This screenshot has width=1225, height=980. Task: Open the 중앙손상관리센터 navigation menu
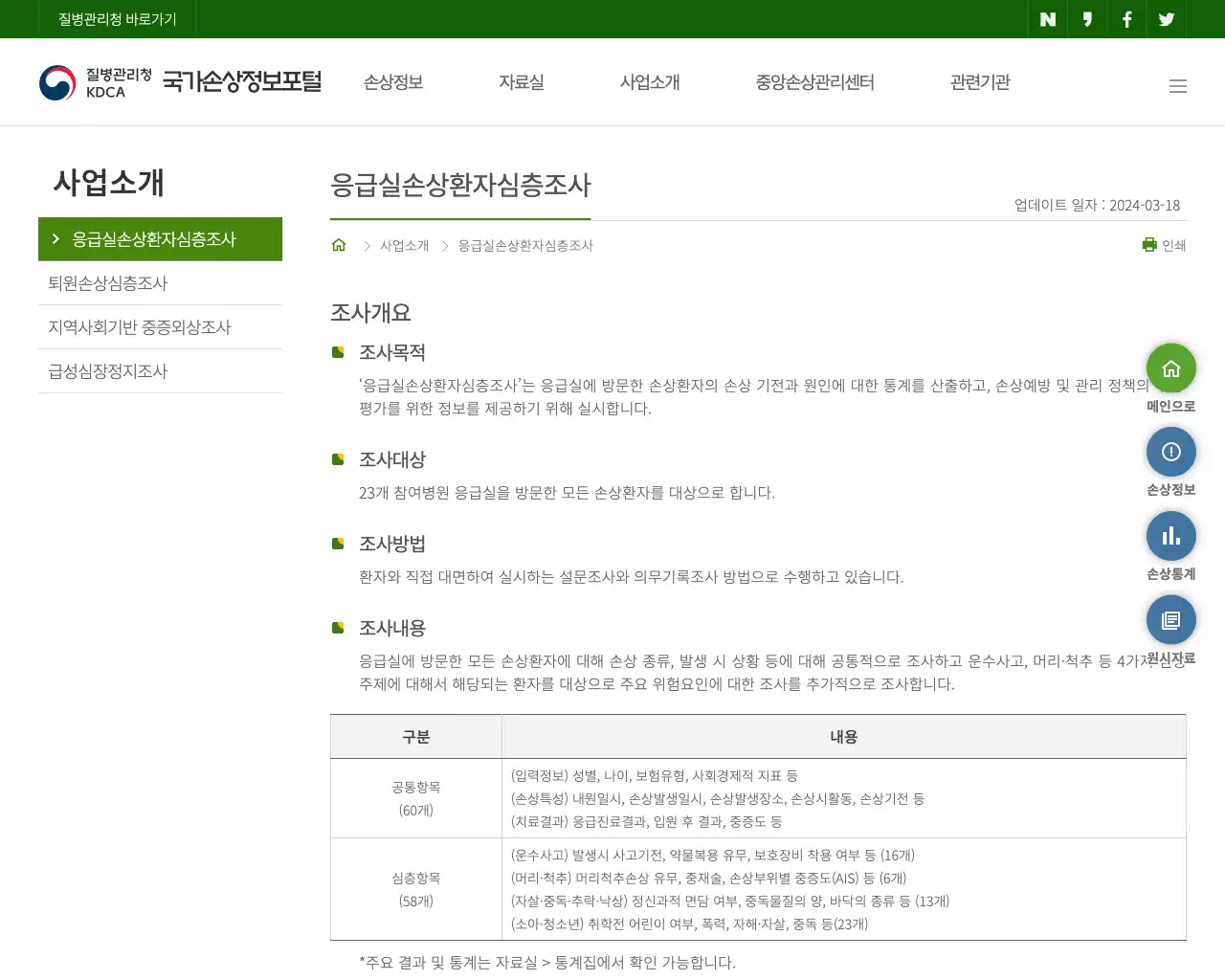click(815, 82)
